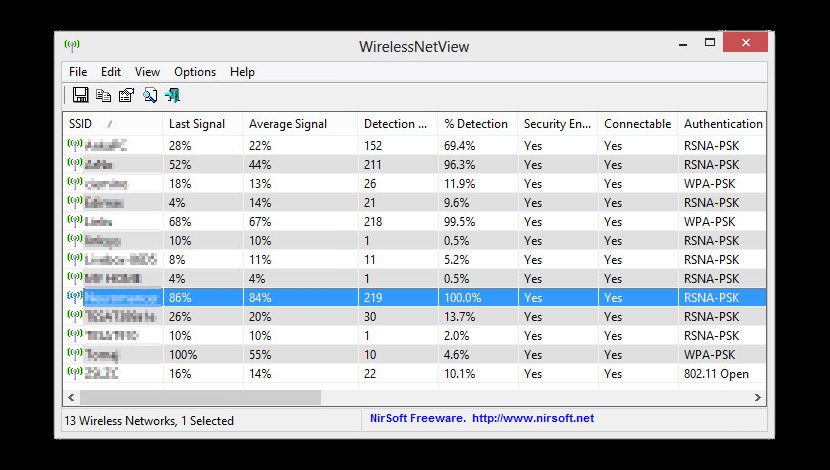Viewport: 830px width, 470px height.
Task: Select the network row with 99.5% detection
Action: point(400,221)
